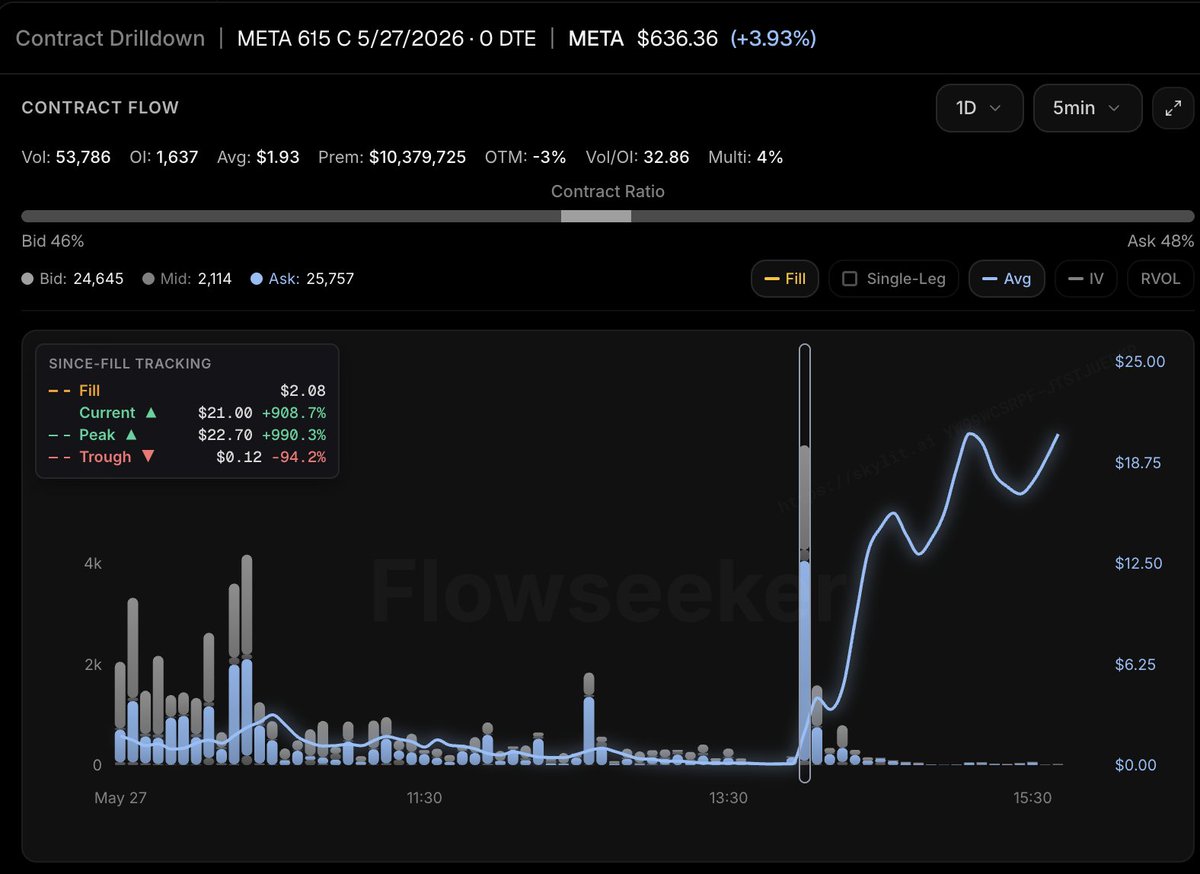Click the Ask 48% label
The image size is (1200, 874).
1160,241
